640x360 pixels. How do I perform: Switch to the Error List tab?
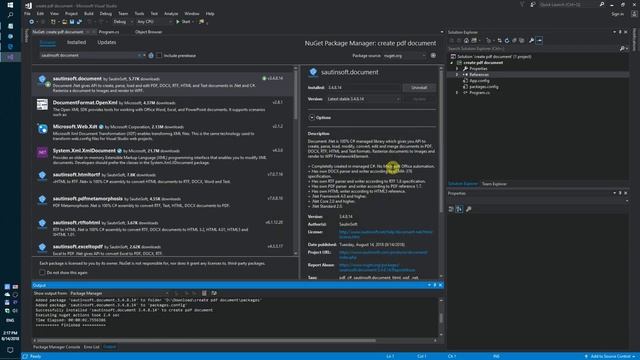tap(91, 347)
